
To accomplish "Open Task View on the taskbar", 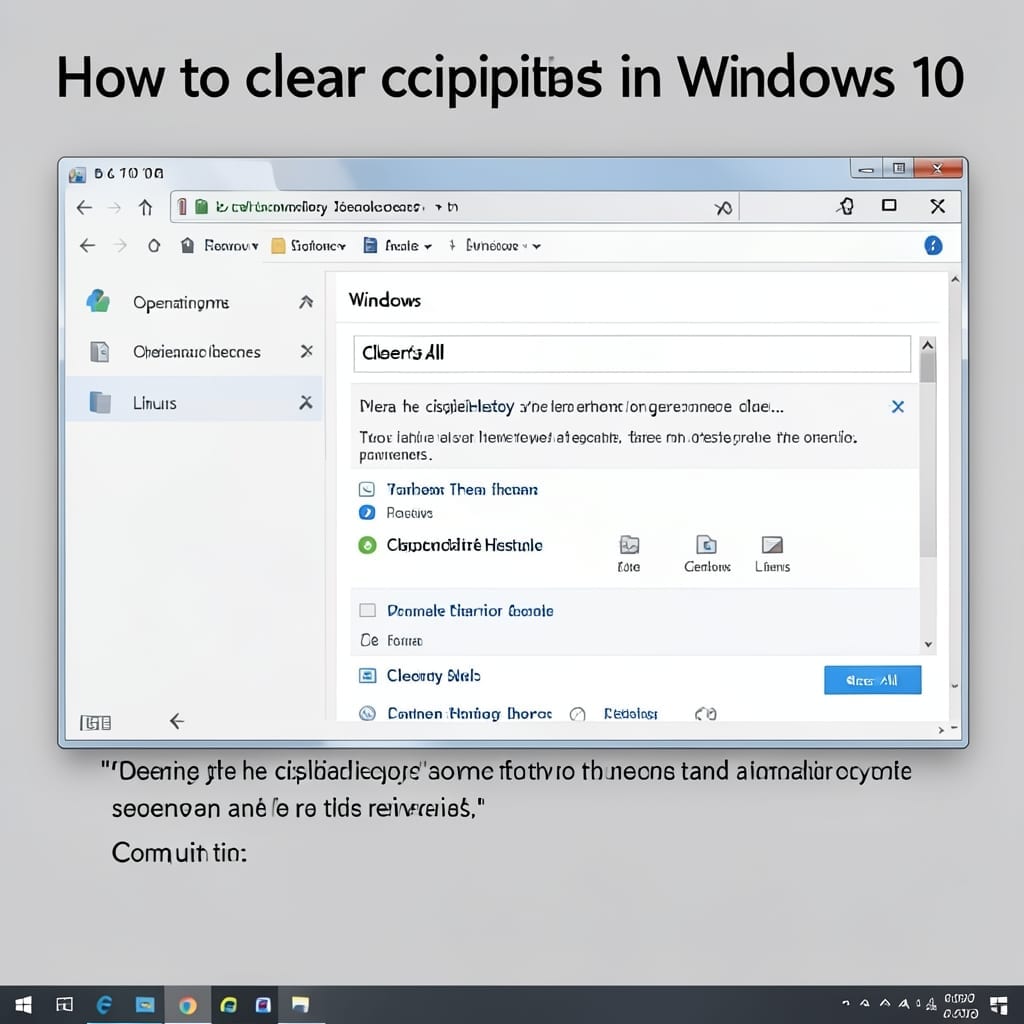I will pyautogui.click(x=64, y=1004).
